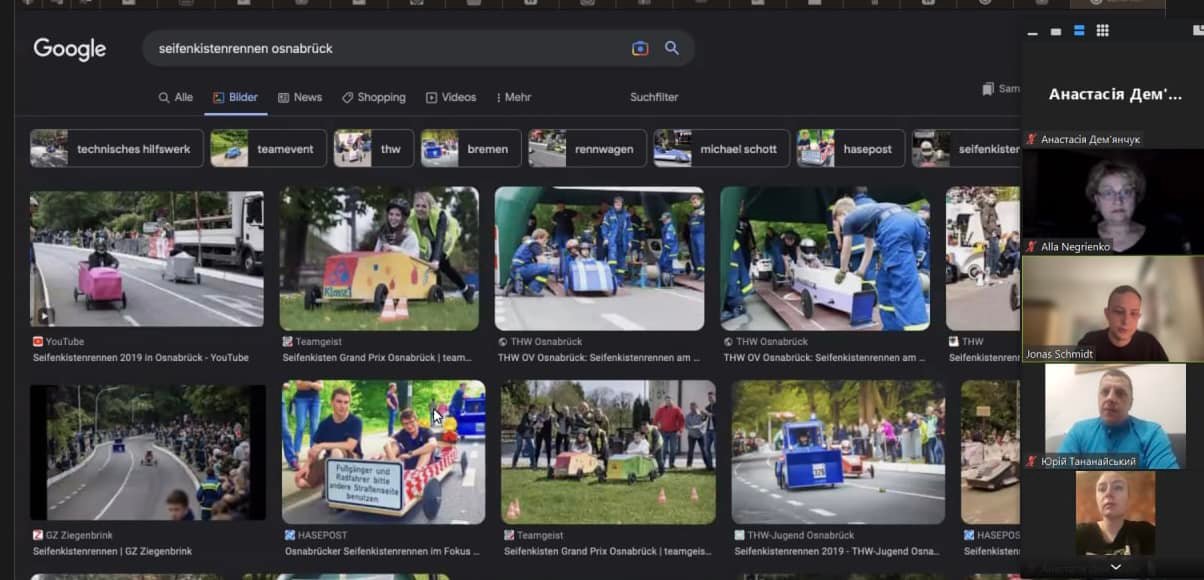This screenshot has width=1204, height=580.
Task: Select the bremen suggestion chip
Action: 470,148
